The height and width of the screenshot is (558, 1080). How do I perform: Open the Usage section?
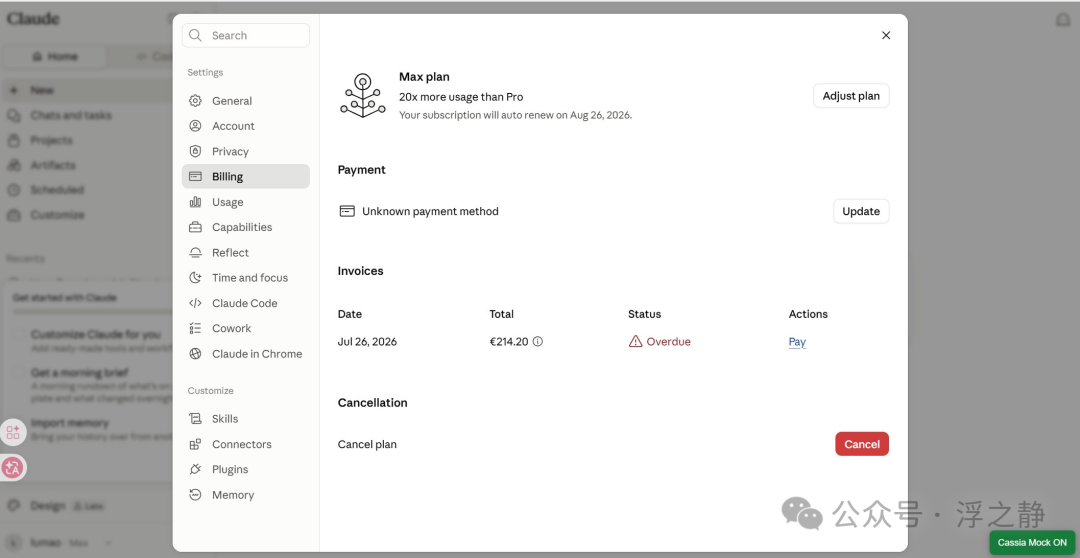pyautogui.click(x=246, y=202)
